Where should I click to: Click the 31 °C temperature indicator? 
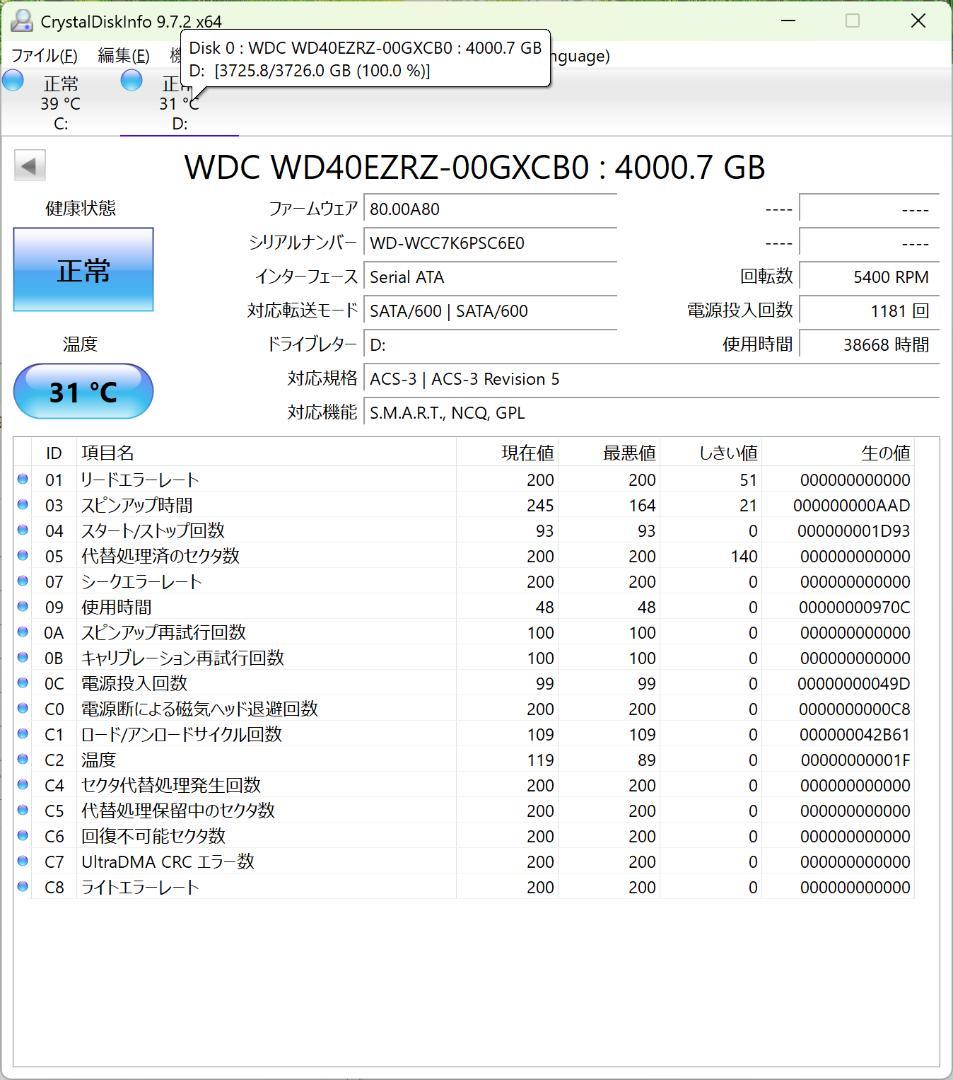pos(83,391)
